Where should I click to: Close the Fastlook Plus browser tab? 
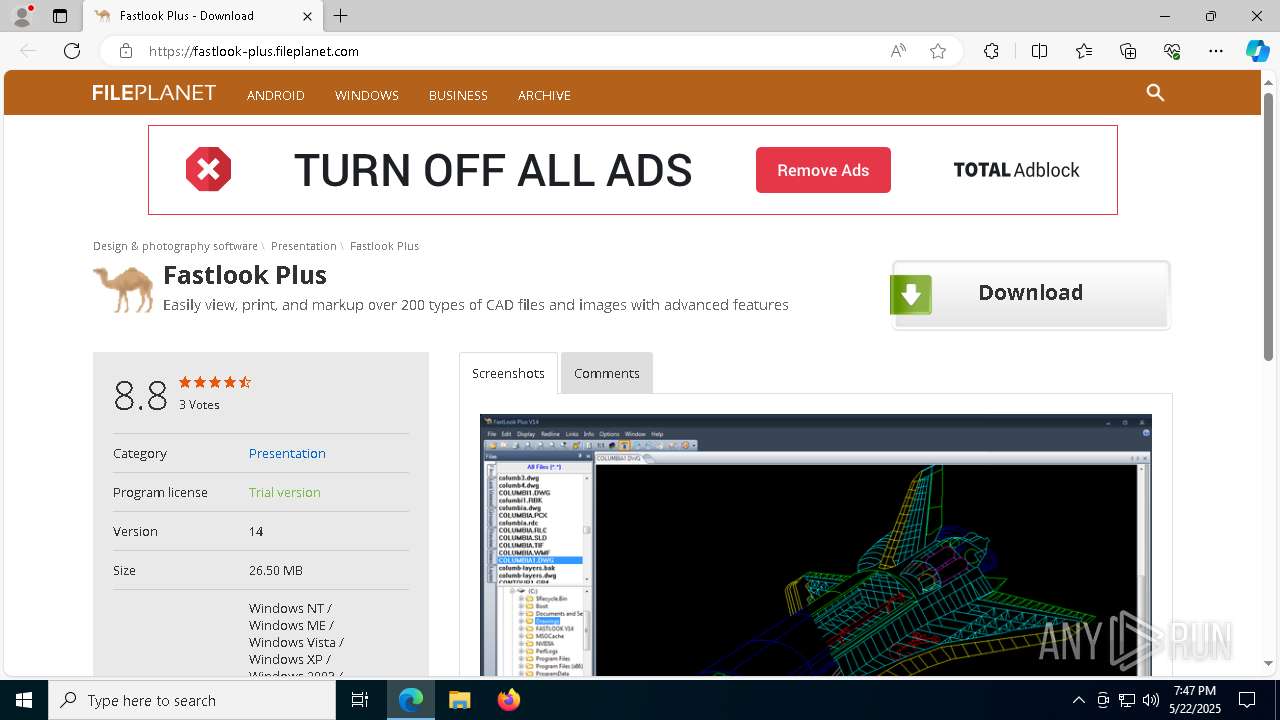click(x=308, y=16)
